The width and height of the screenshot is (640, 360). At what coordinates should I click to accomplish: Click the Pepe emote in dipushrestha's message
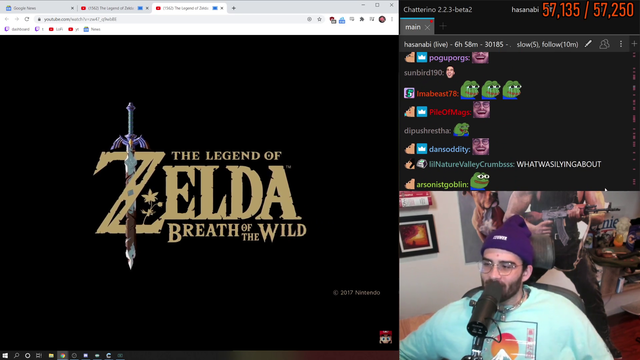point(462,129)
